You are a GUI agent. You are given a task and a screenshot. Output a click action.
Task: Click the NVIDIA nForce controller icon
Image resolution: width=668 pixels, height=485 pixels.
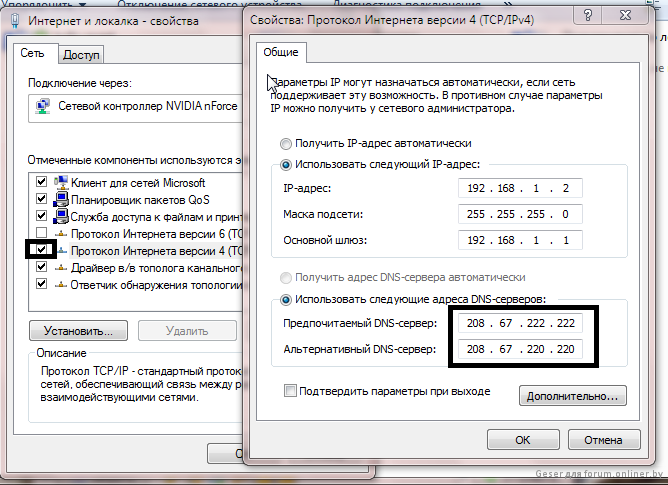43,106
